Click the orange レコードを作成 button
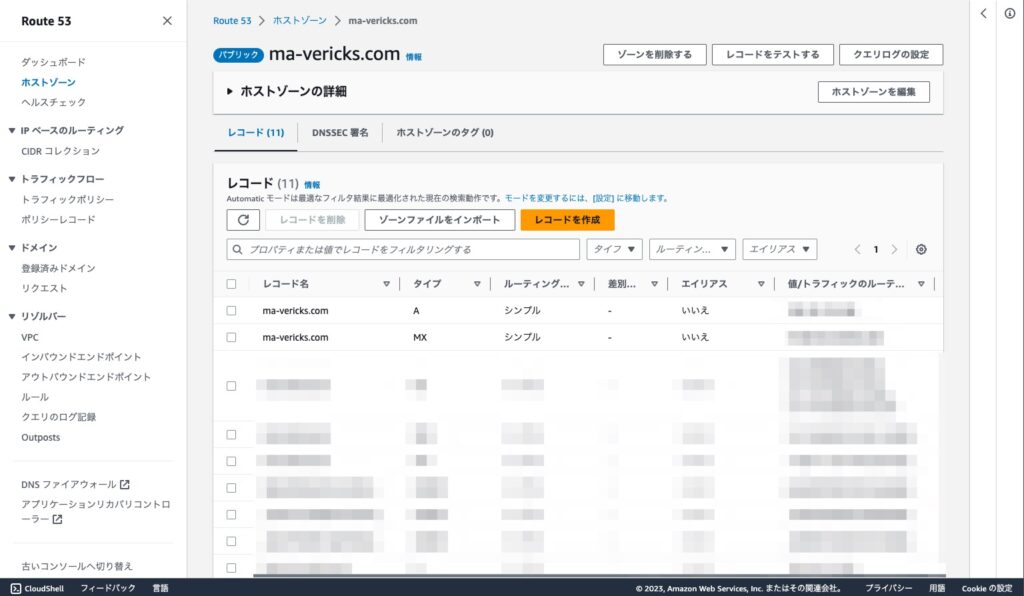This screenshot has height=596, width=1024. coord(567,220)
